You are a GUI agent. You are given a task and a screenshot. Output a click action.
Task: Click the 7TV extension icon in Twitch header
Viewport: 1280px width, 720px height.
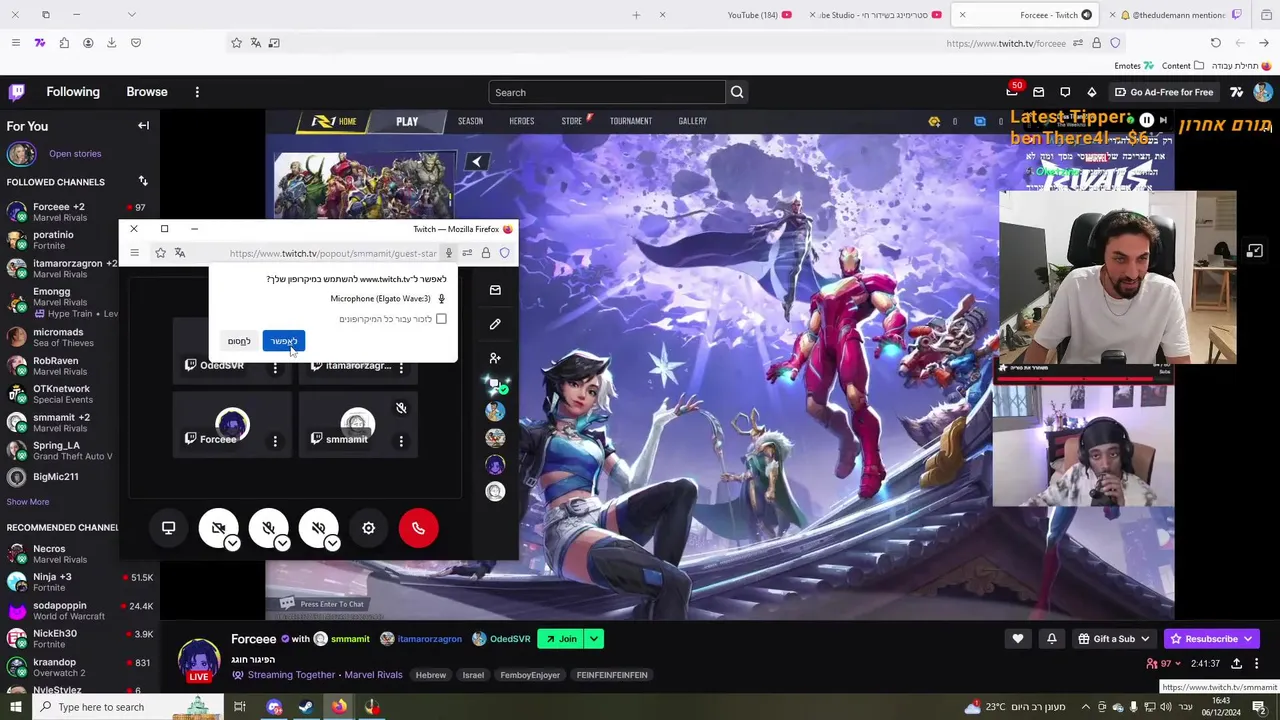(1237, 92)
